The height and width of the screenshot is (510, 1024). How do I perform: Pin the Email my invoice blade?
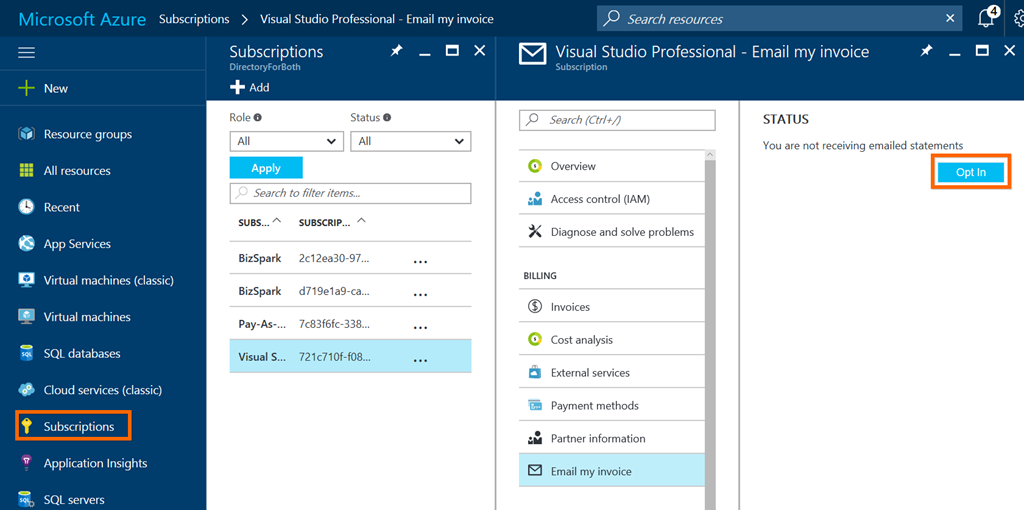927,51
